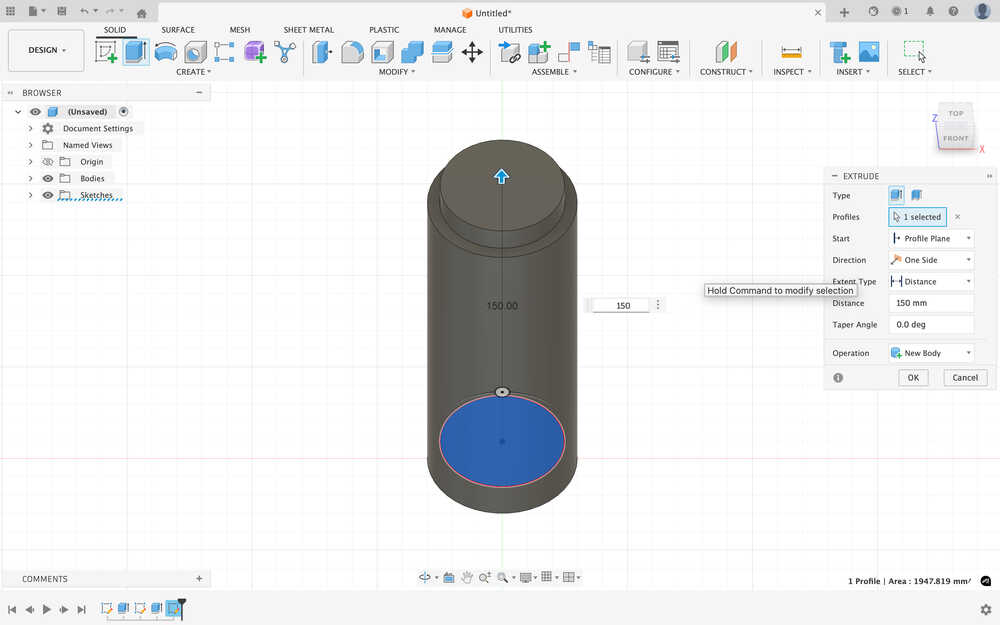1000x625 pixels.
Task: Cancel the Extrude dialog
Action: 965,378
